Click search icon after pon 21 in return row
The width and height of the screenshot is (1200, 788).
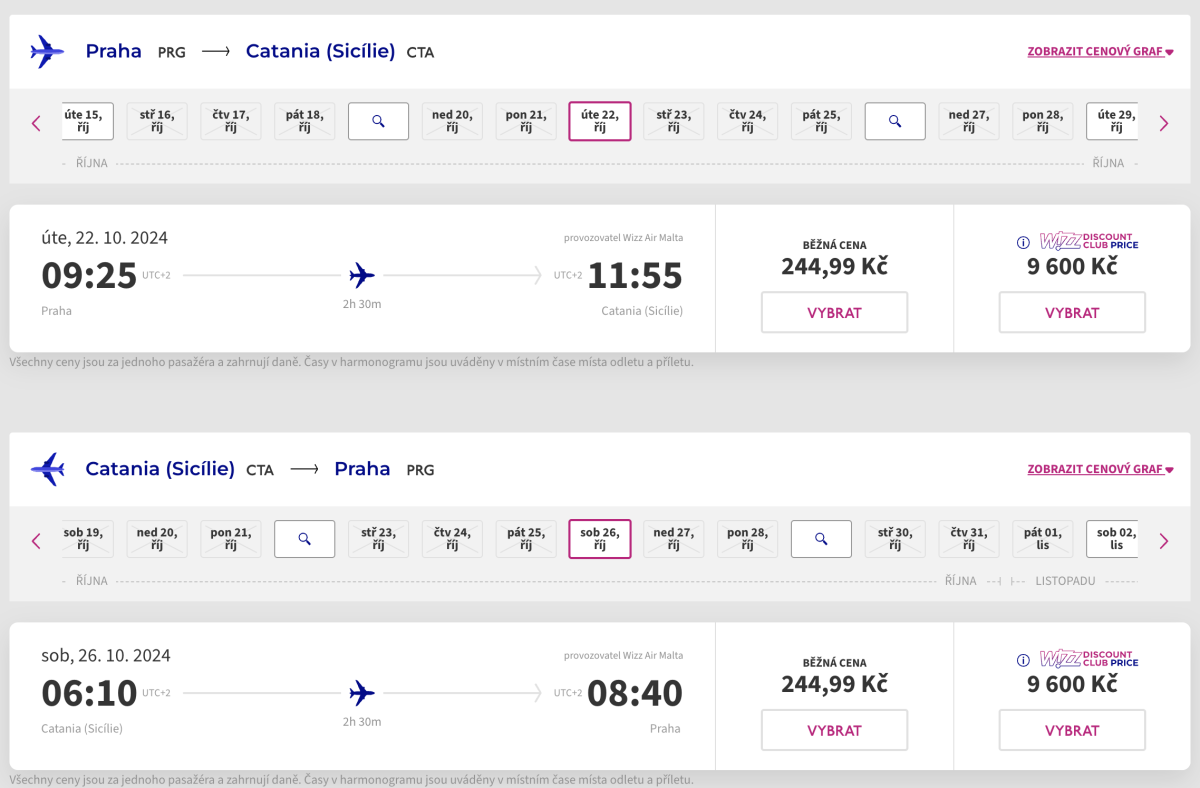pos(304,539)
